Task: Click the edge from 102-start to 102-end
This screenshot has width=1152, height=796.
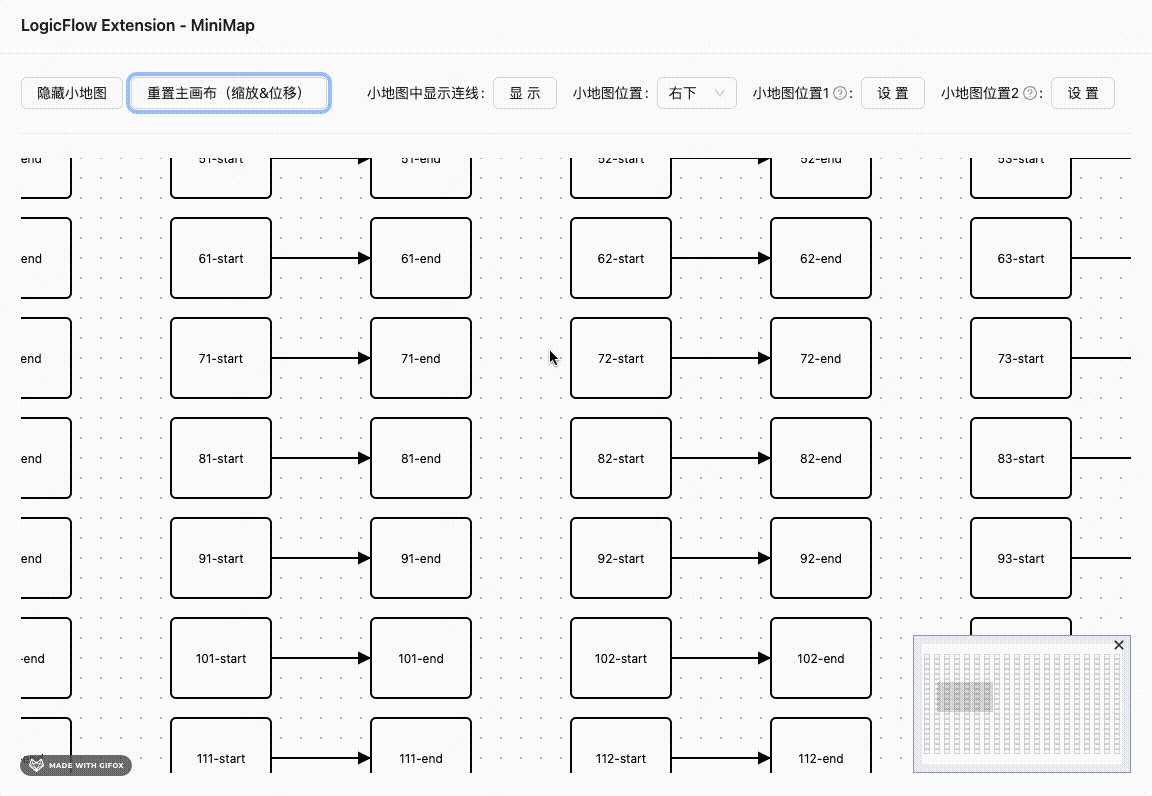Action: click(x=721, y=658)
